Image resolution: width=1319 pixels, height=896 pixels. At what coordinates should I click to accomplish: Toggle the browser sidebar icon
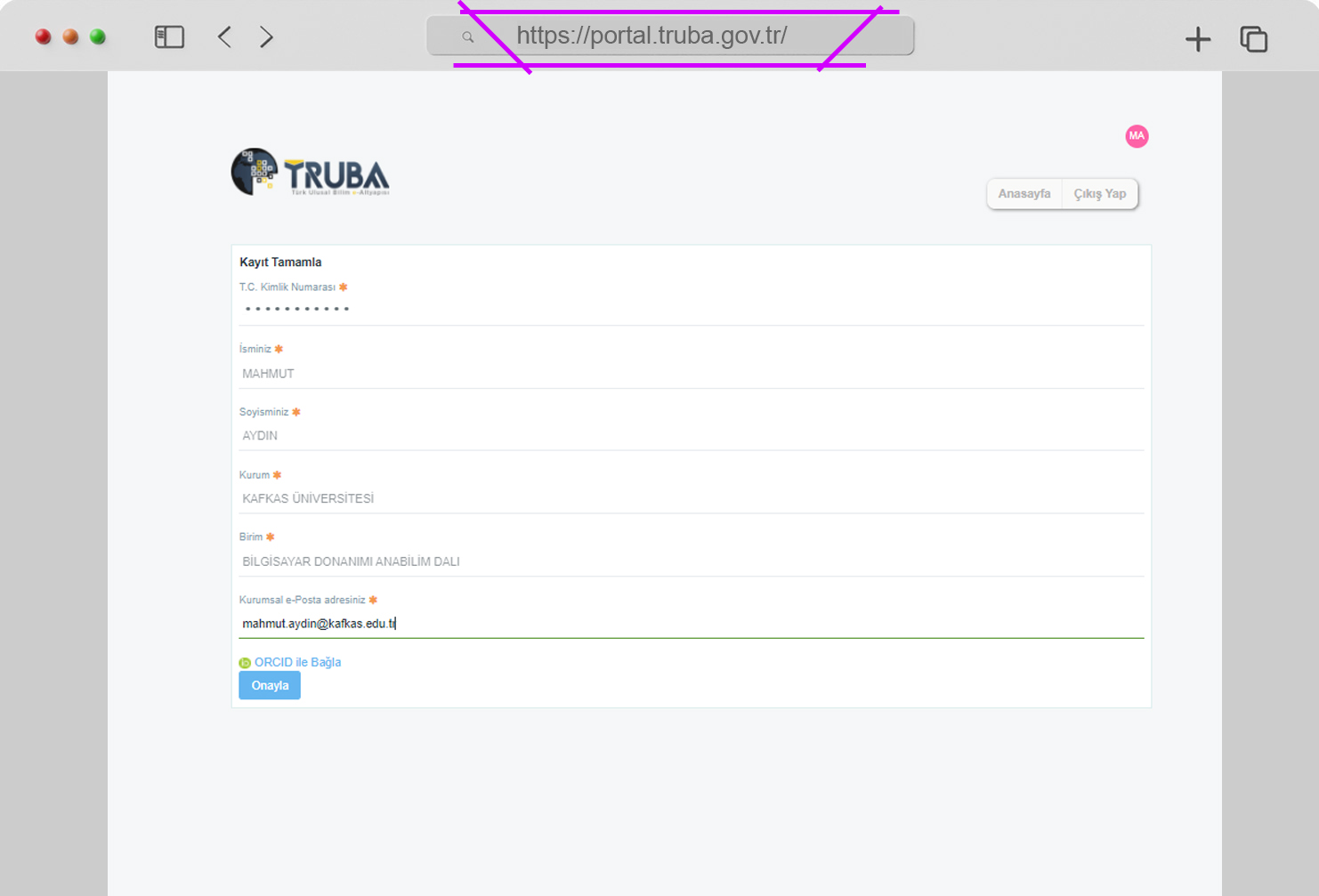(169, 36)
